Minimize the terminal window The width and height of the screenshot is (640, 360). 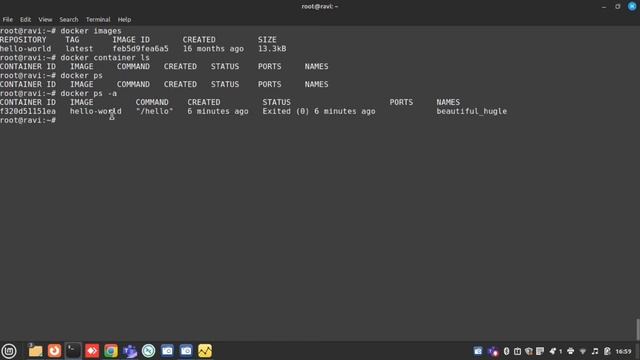pyautogui.click(x=604, y=7)
